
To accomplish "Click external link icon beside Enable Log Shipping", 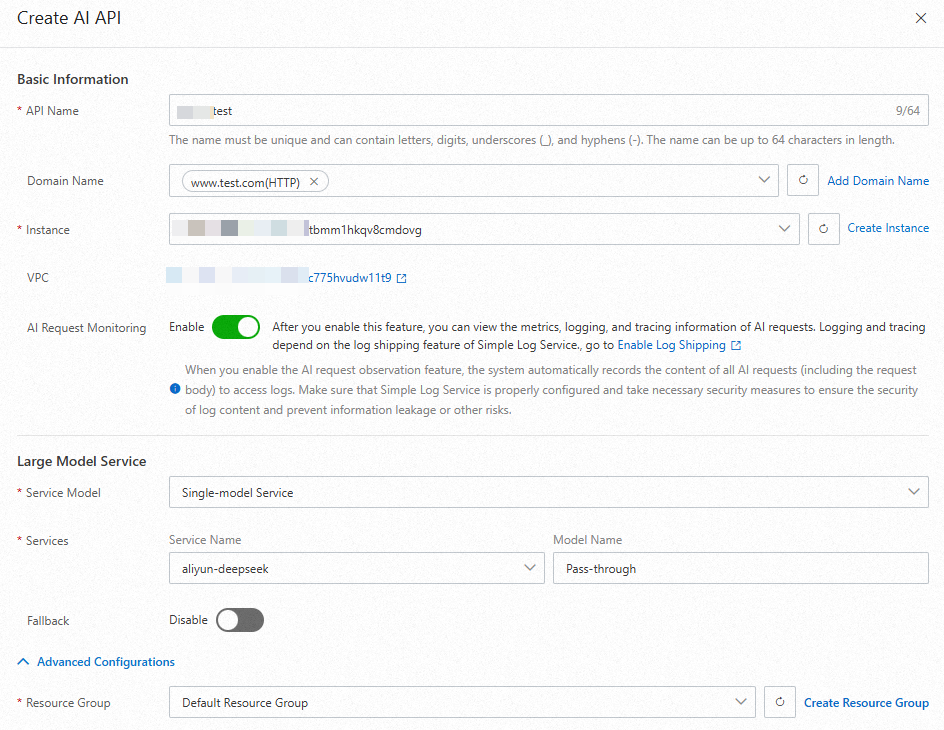I will point(734,345).
